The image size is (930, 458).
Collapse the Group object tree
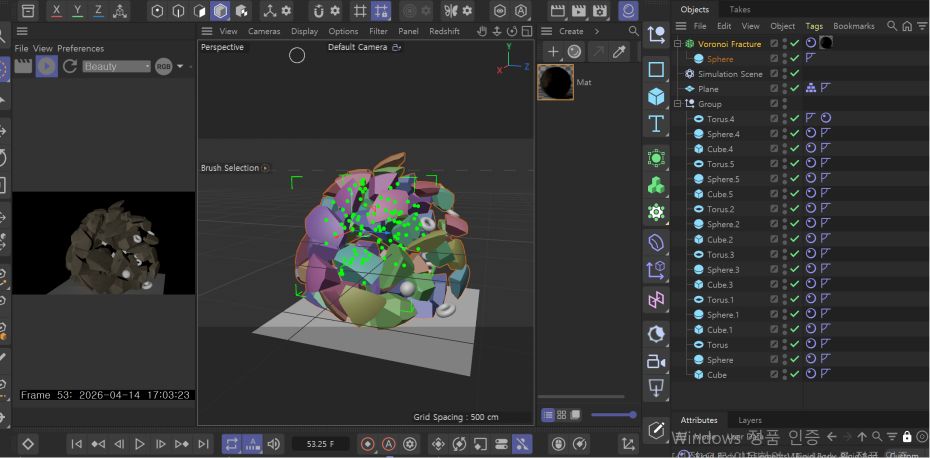pyautogui.click(x=678, y=104)
